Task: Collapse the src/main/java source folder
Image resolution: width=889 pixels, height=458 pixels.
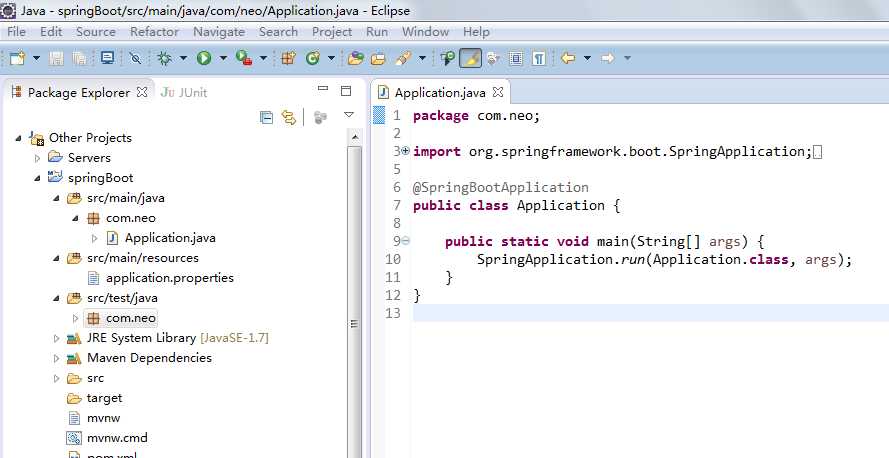Action: point(56,198)
